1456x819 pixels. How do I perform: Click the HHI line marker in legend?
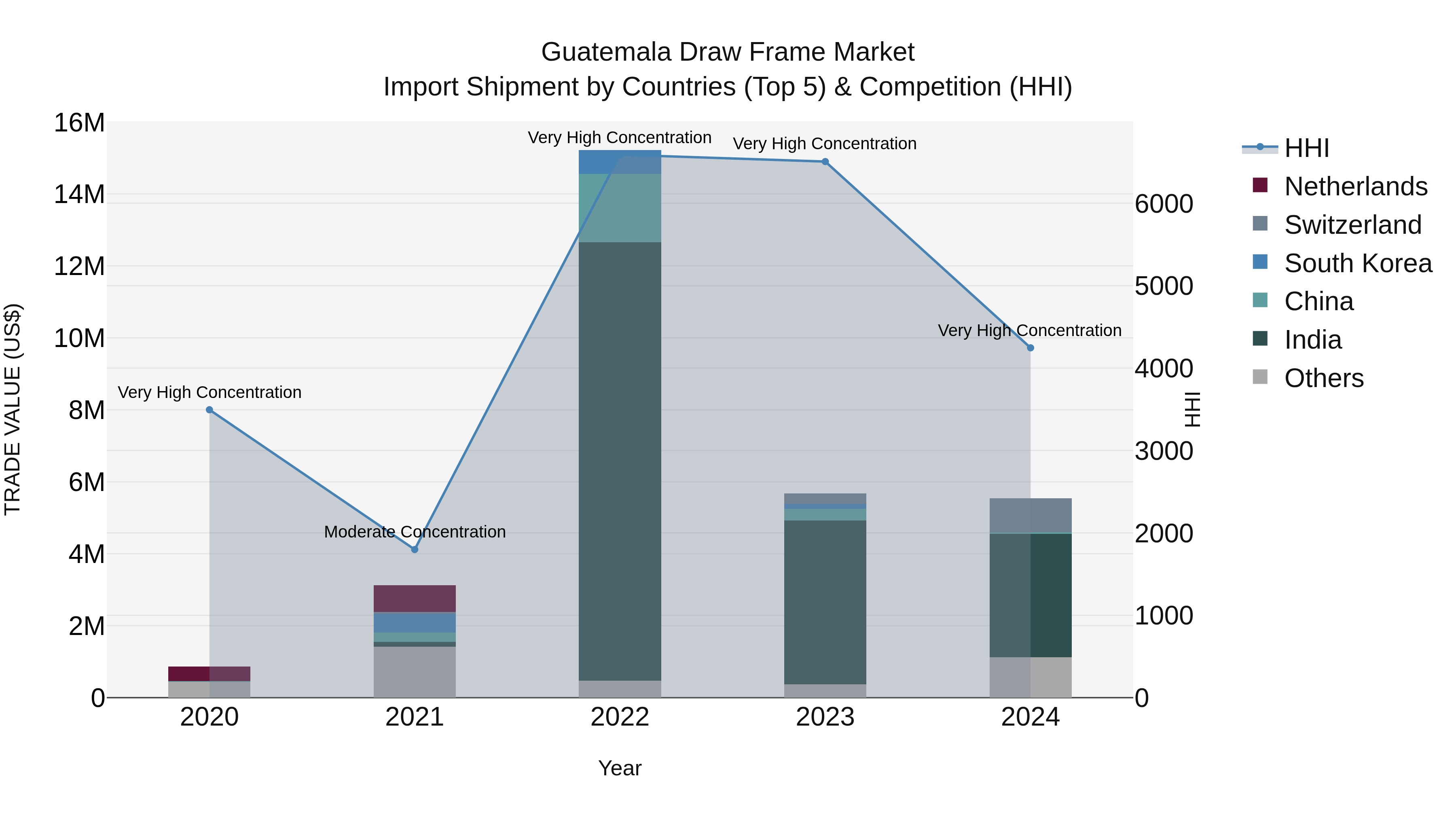[1260, 147]
